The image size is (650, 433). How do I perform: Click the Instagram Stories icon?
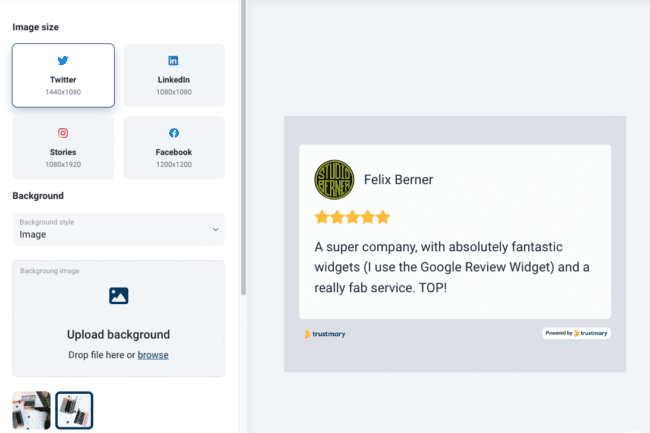click(63, 133)
